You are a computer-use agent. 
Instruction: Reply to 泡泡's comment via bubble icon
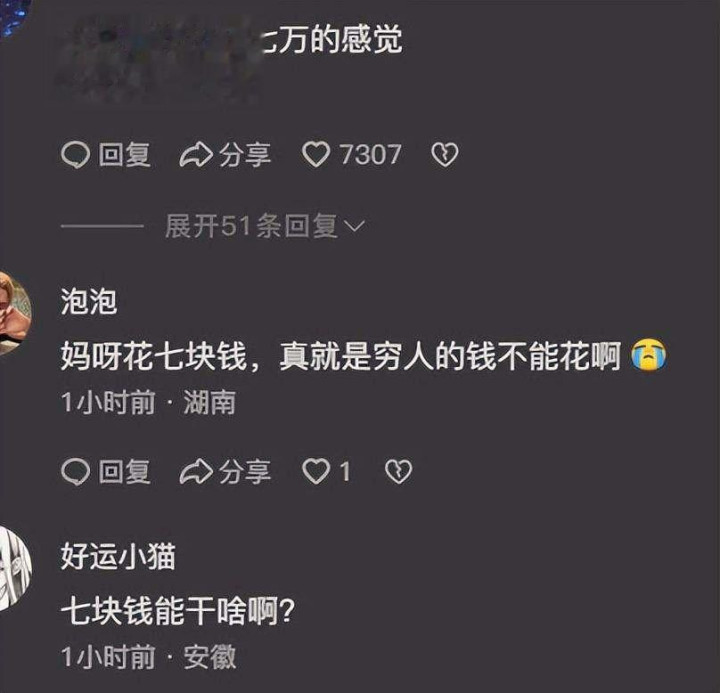click(75, 472)
